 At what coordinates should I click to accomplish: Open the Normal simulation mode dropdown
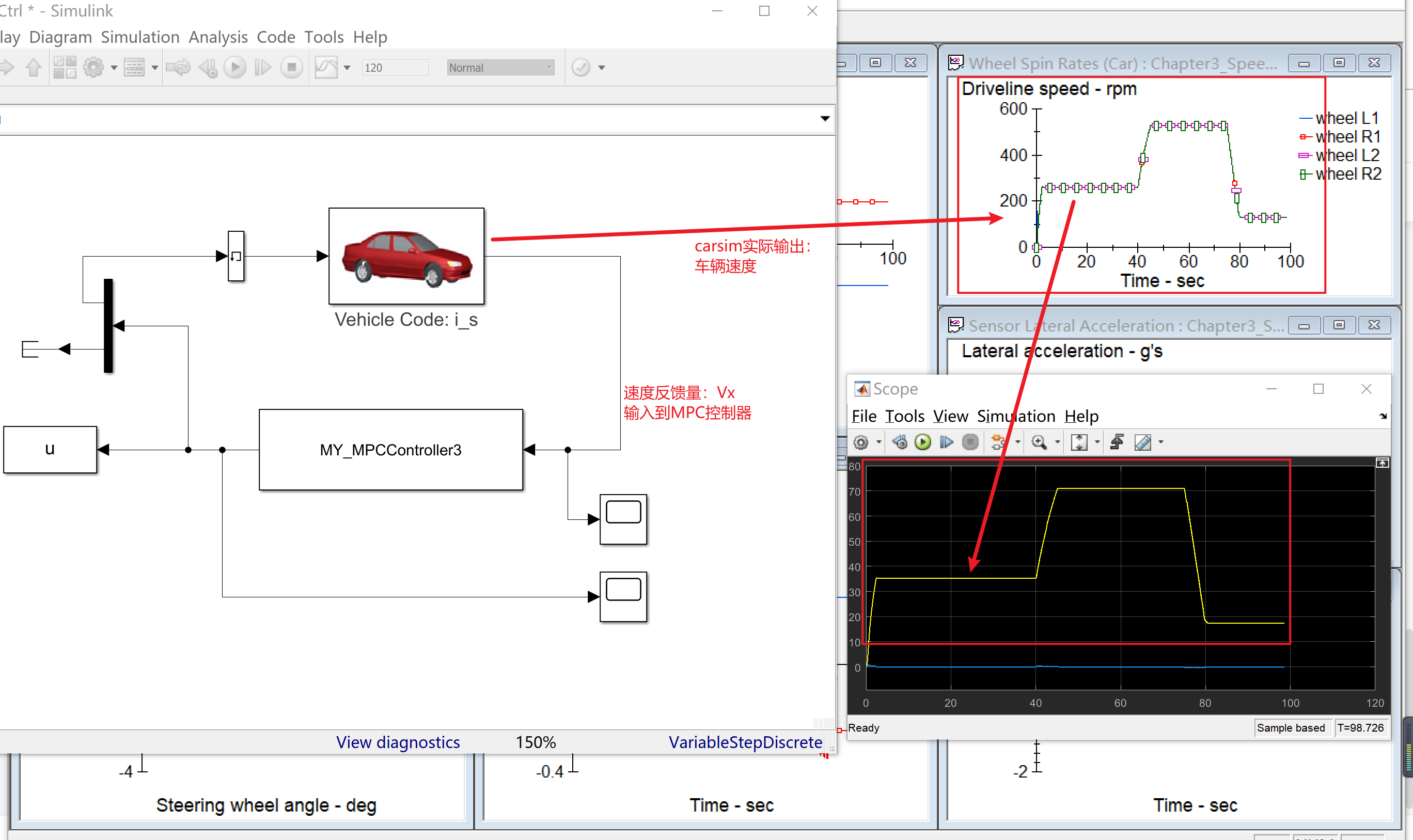(500, 67)
